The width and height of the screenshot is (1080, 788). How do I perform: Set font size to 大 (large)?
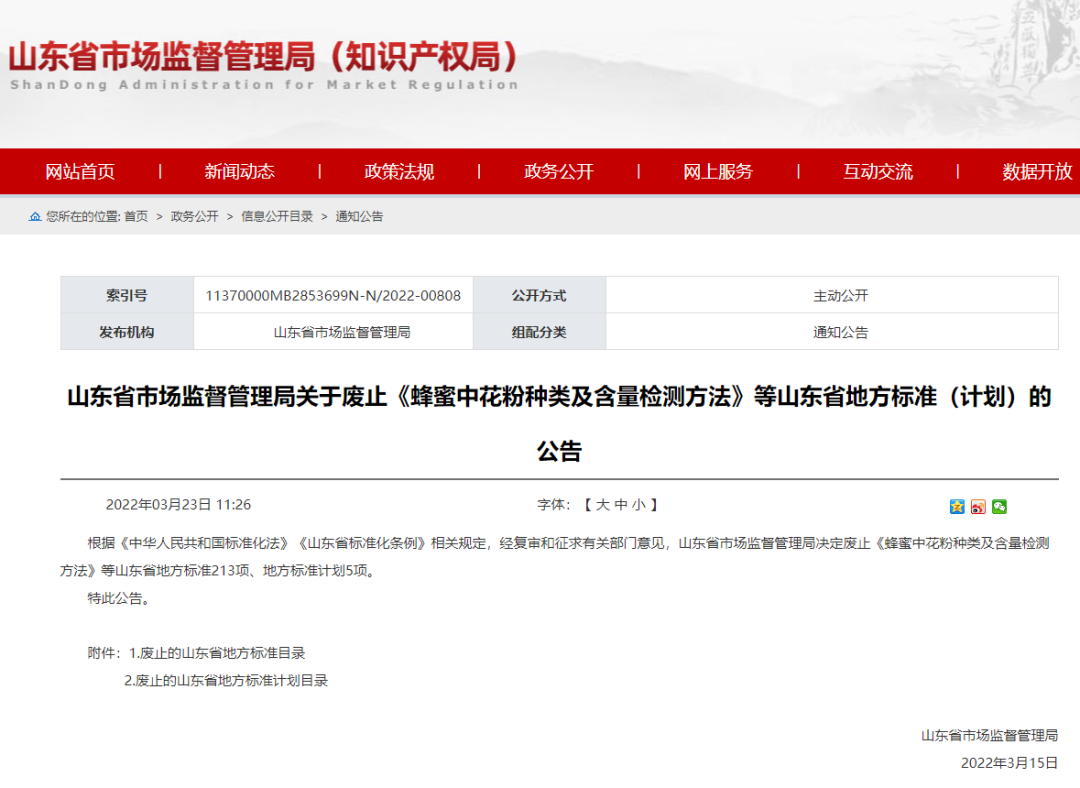coord(602,505)
